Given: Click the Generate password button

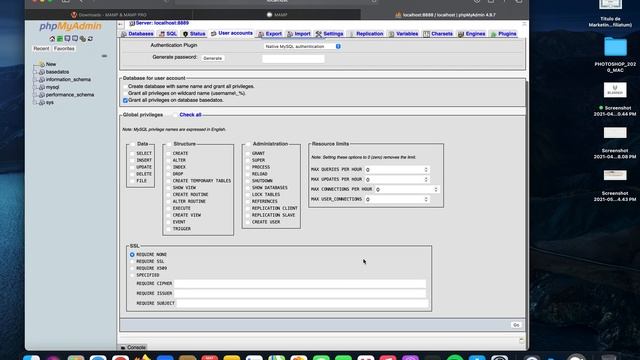Looking at the screenshot, I should (x=213, y=58).
